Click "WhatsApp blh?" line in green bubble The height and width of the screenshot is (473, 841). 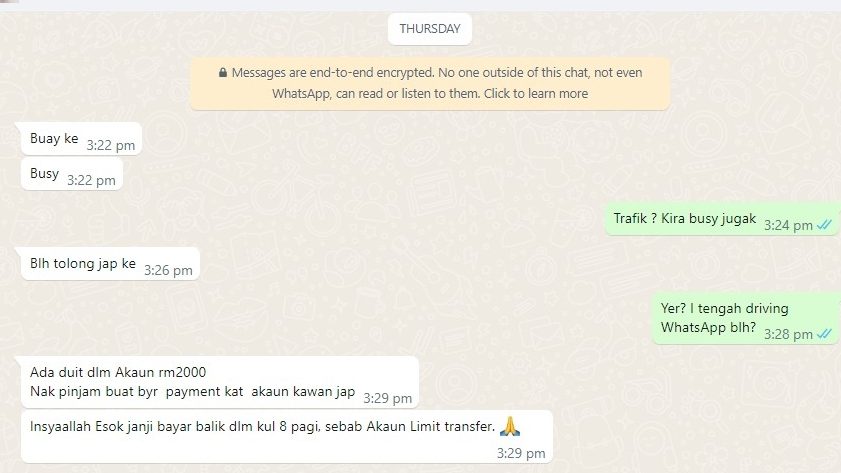point(708,327)
